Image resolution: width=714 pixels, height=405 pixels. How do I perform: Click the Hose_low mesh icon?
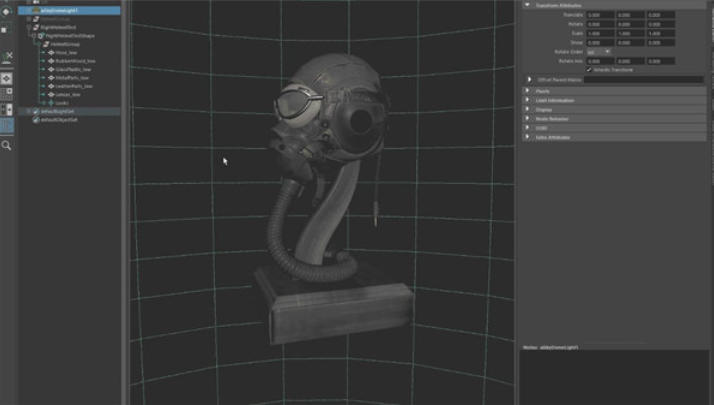click(x=51, y=52)
